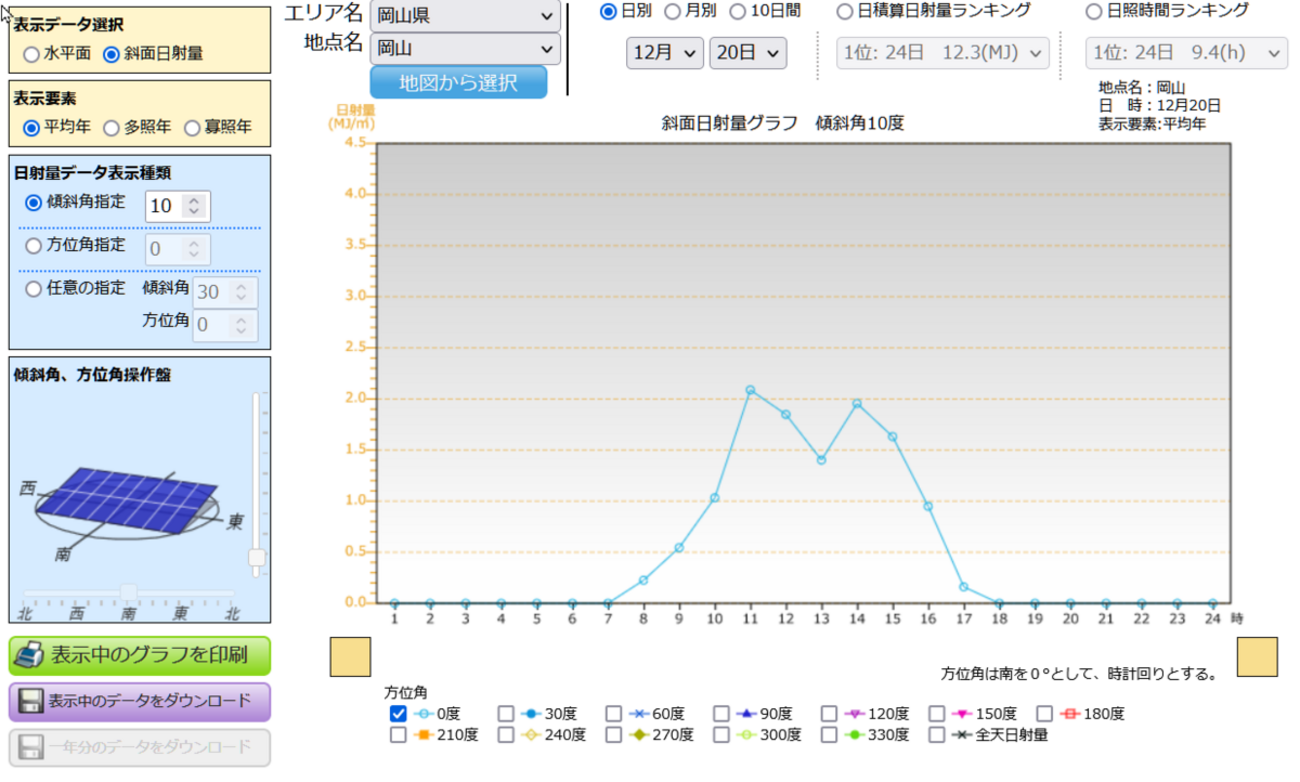The image size is (1300, 782).
Task: Click the right yellow square below graph
Action: pos(1258,656)
